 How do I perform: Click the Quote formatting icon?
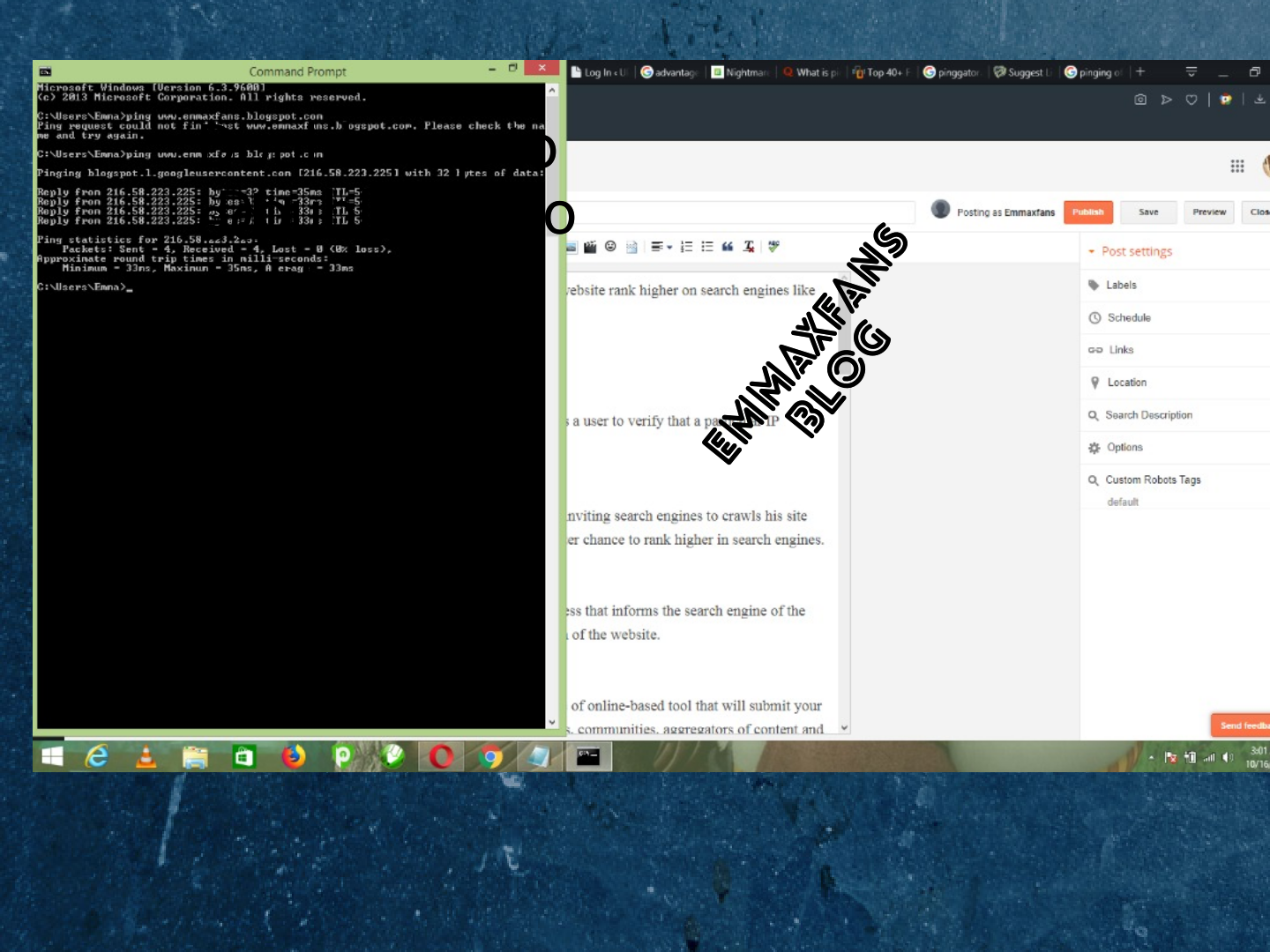click(728, 247)
